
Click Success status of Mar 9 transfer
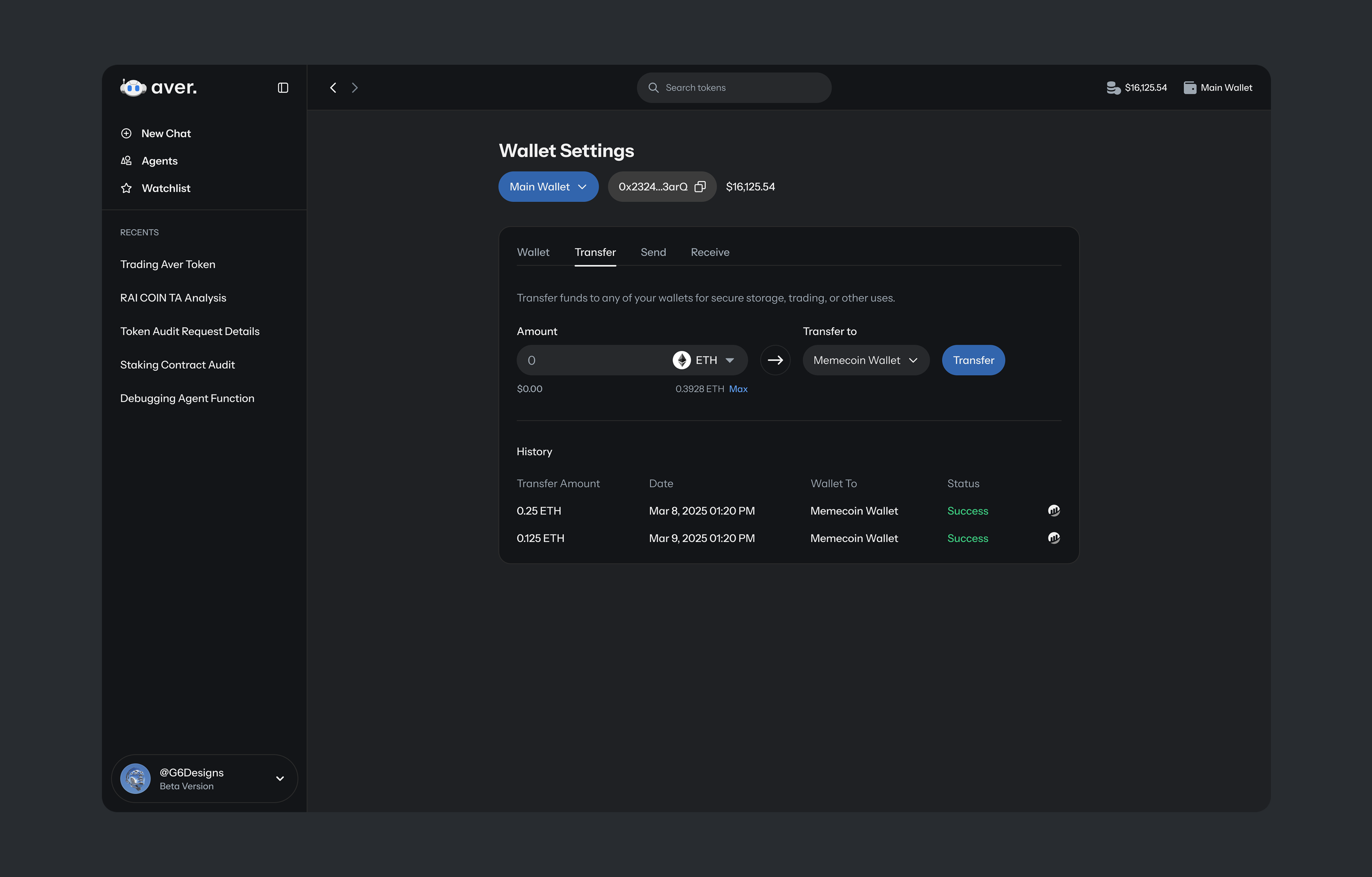point(967,538)
